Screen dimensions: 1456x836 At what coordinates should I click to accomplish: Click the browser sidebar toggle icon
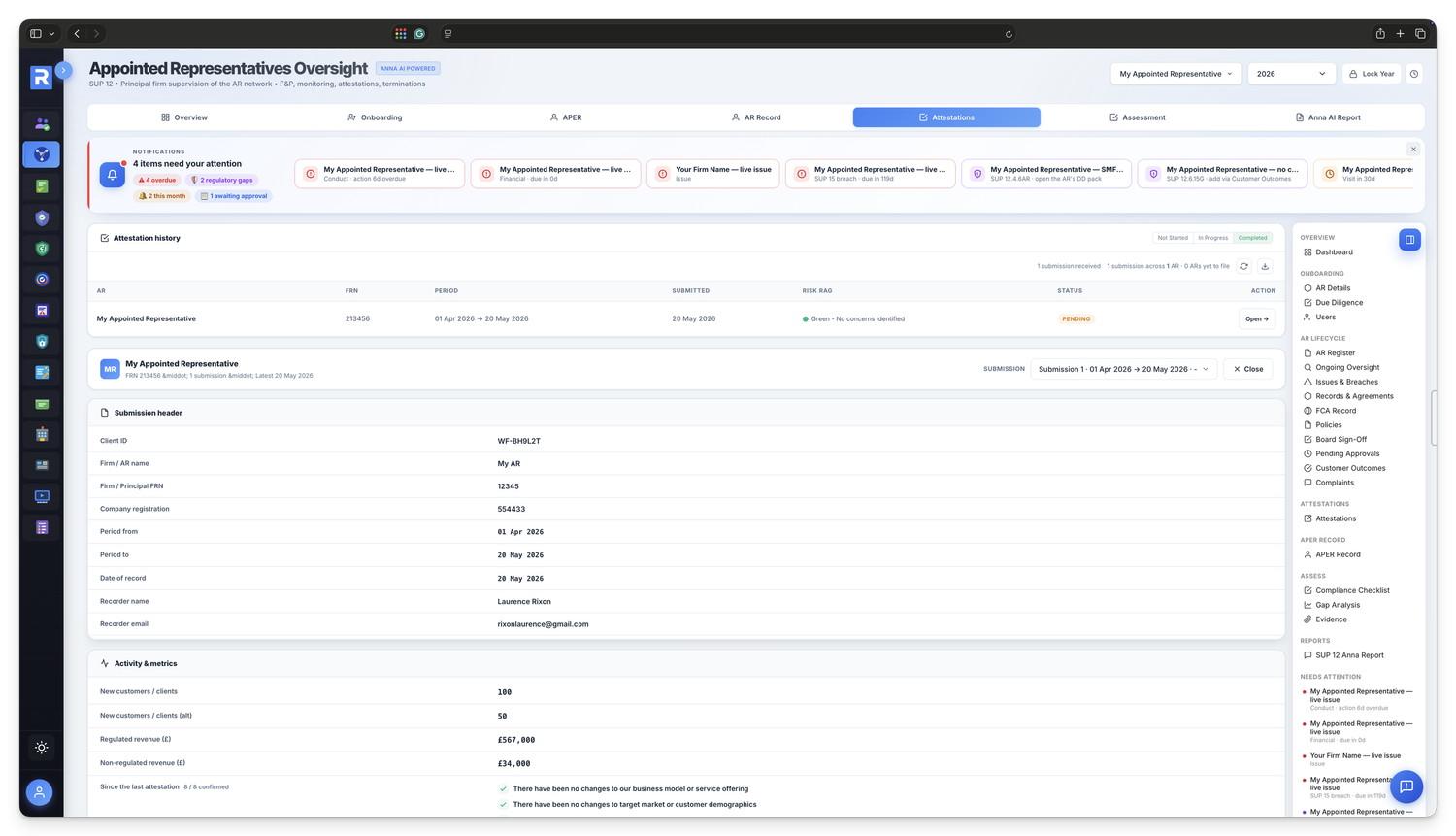36,33
